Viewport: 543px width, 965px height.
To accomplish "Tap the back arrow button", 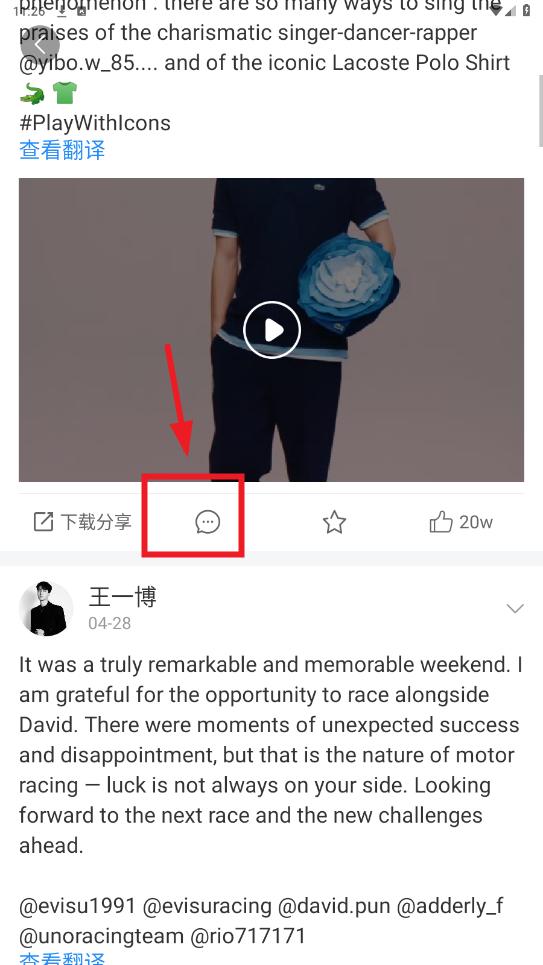I will pyautogui.click(x=40, y=45).
